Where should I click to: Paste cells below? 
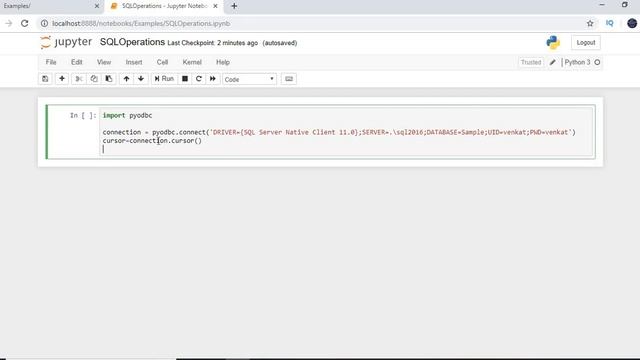pyautogui.click(x=109, y=79)
